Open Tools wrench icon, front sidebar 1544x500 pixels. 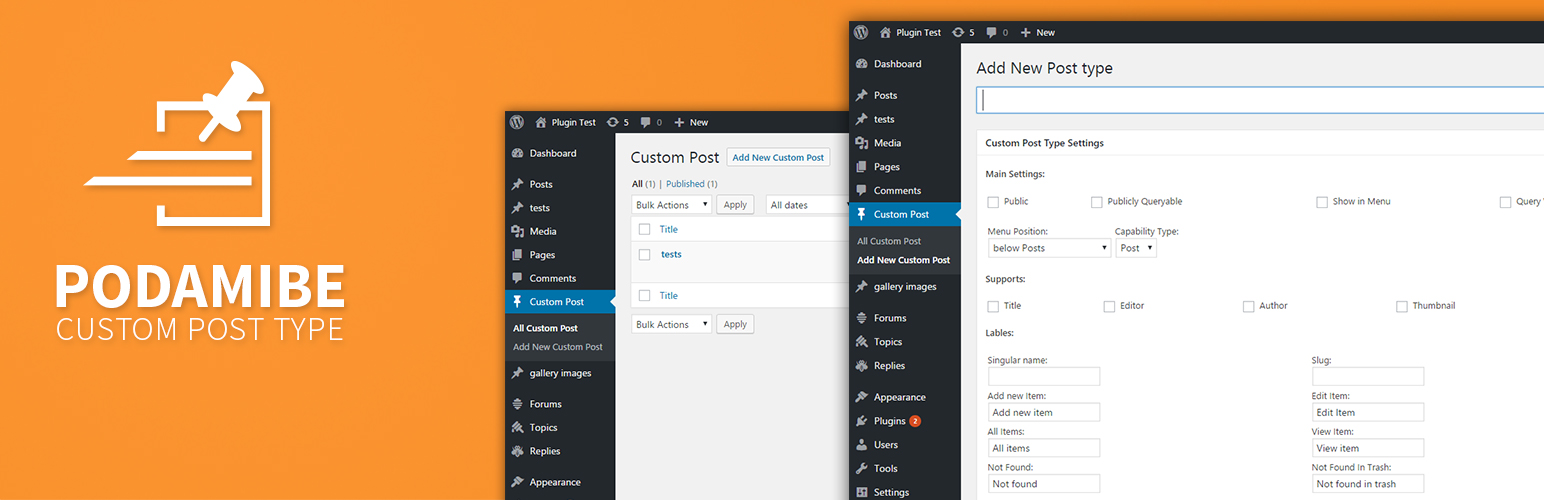point(861,468)
